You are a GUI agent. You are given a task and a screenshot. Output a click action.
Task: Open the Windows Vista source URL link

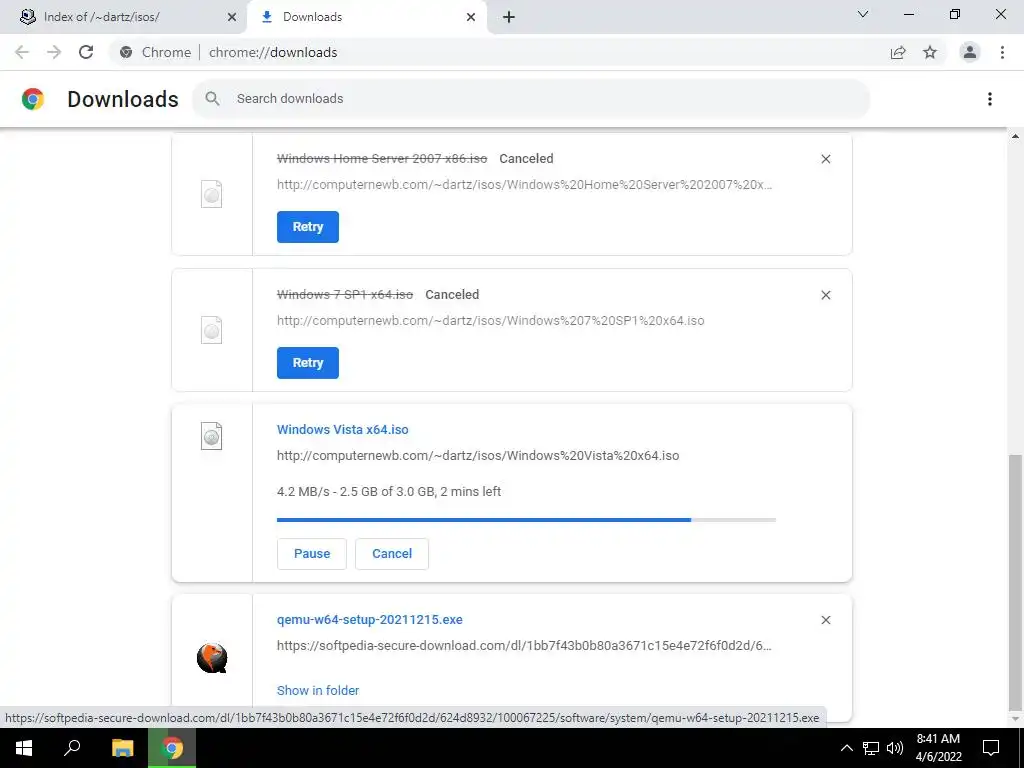pyautogui.click(x=478, y=456)
